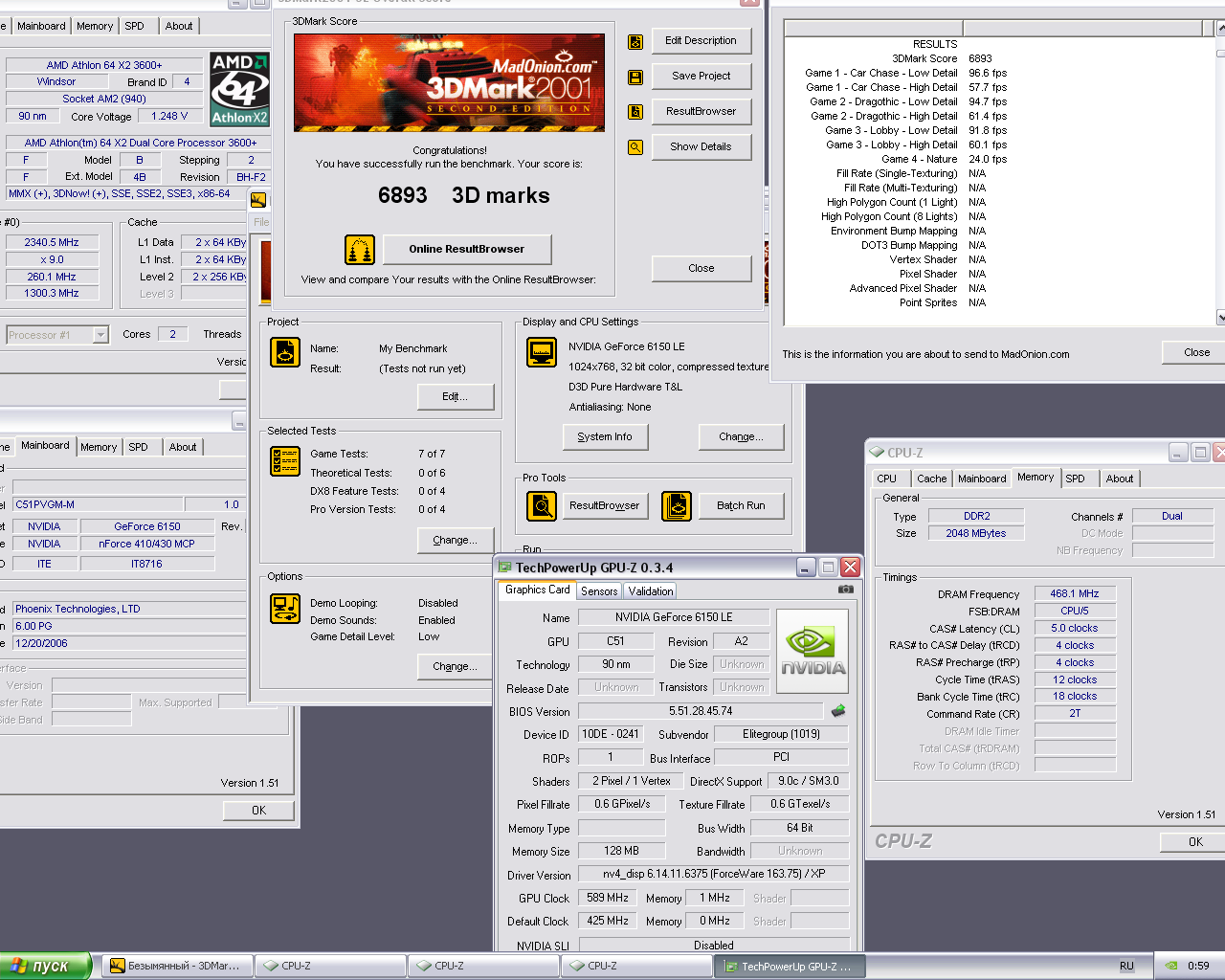This screenshot has width=1225, height=980.
Task: Click the results list scrollbar down arrow
Action: [1220, 317]
